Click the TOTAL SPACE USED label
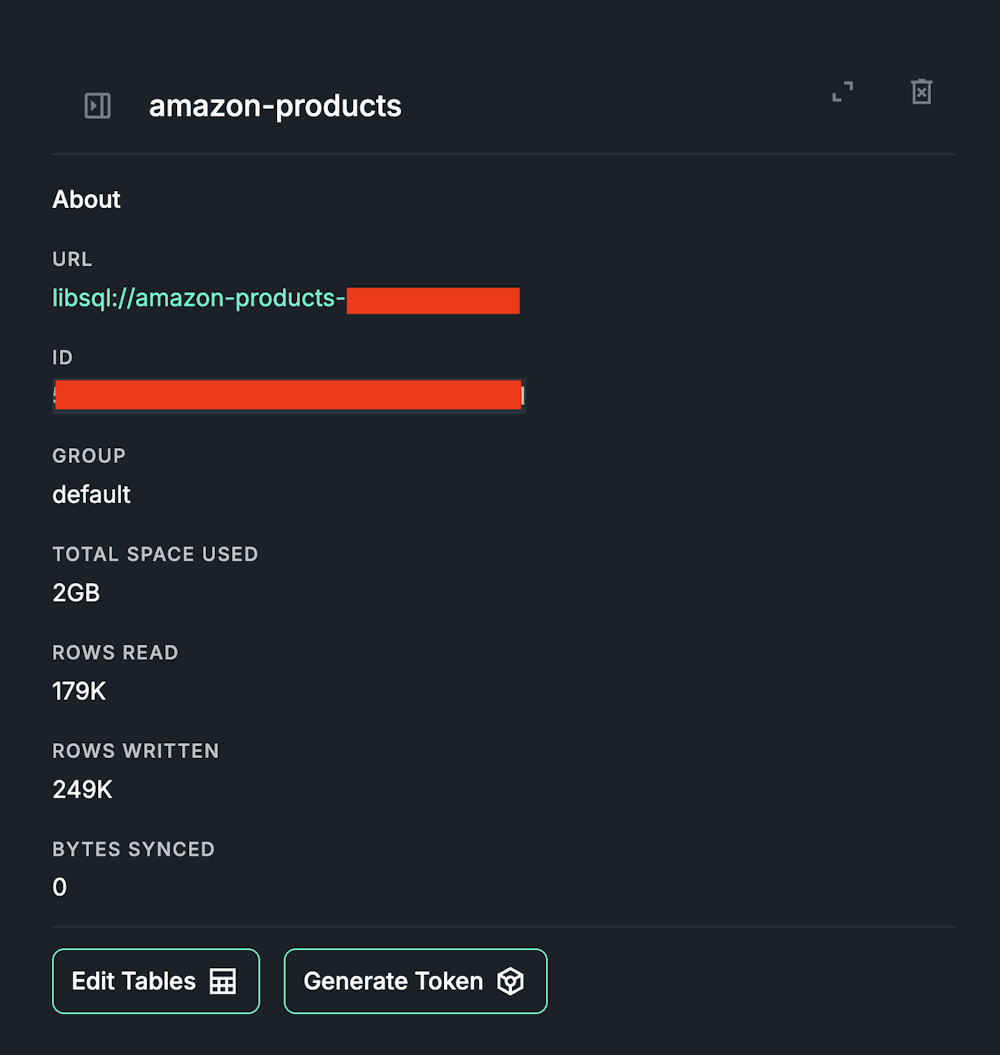Screen dimensions: 1000x1055 155,553
